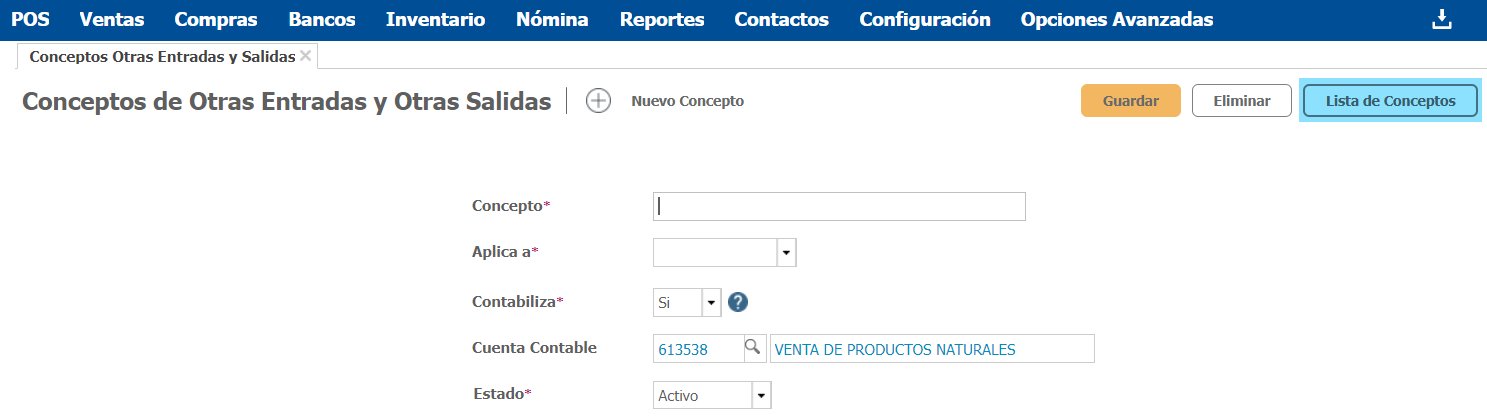Open the Contabiliza dropdown

click(x=711, y=301)
